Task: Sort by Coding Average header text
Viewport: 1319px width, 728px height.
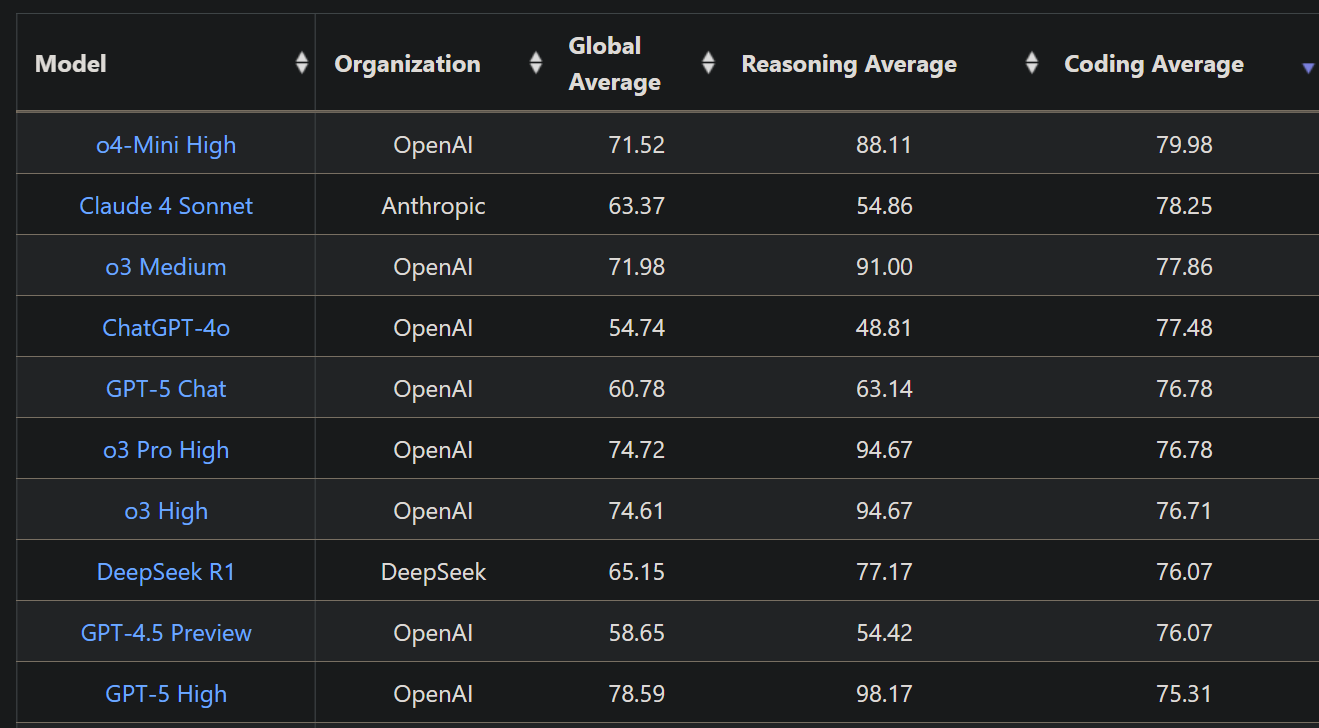Action: (1154, 64)
